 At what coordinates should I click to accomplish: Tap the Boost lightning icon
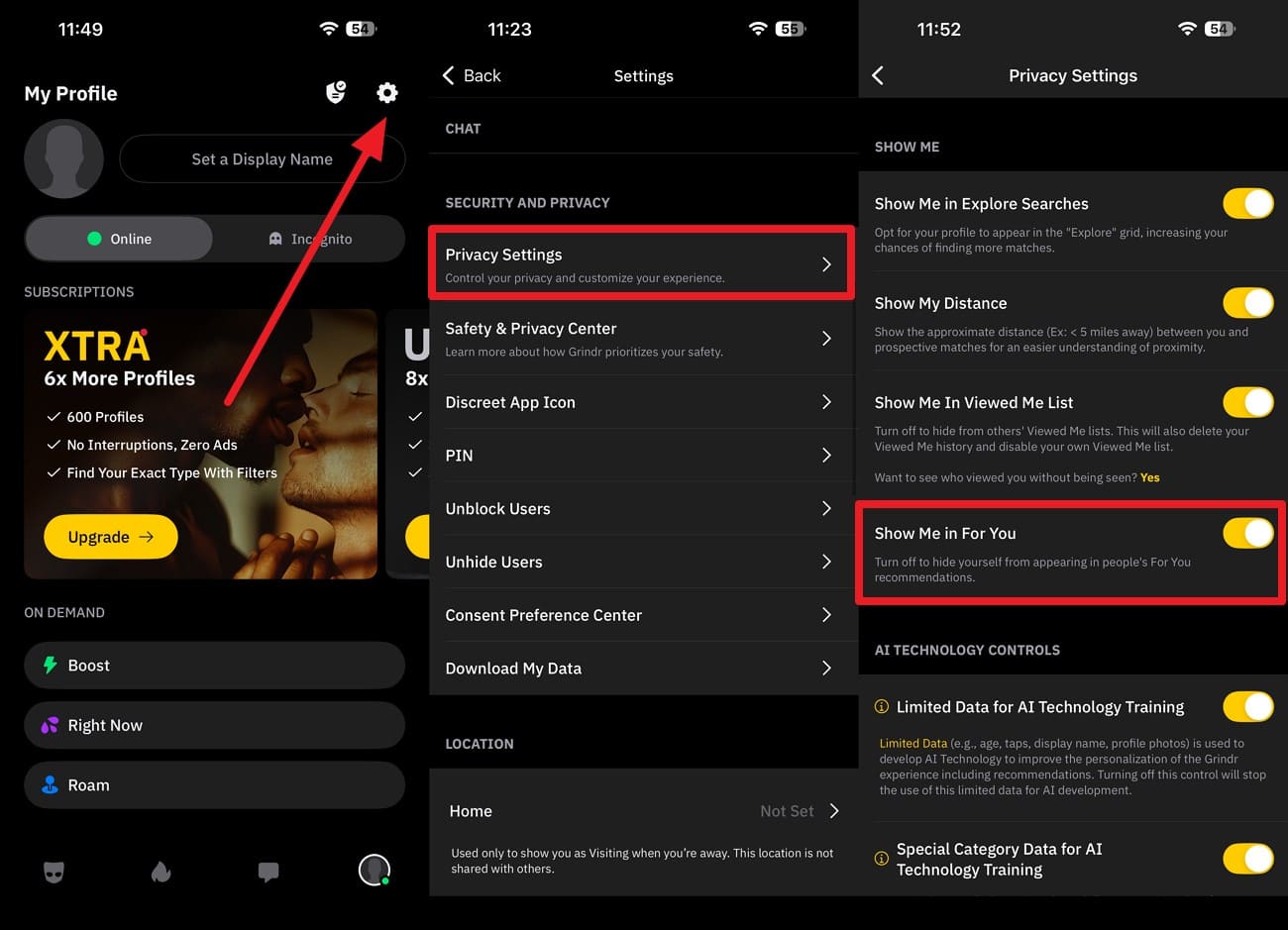[x=50, y=666]
